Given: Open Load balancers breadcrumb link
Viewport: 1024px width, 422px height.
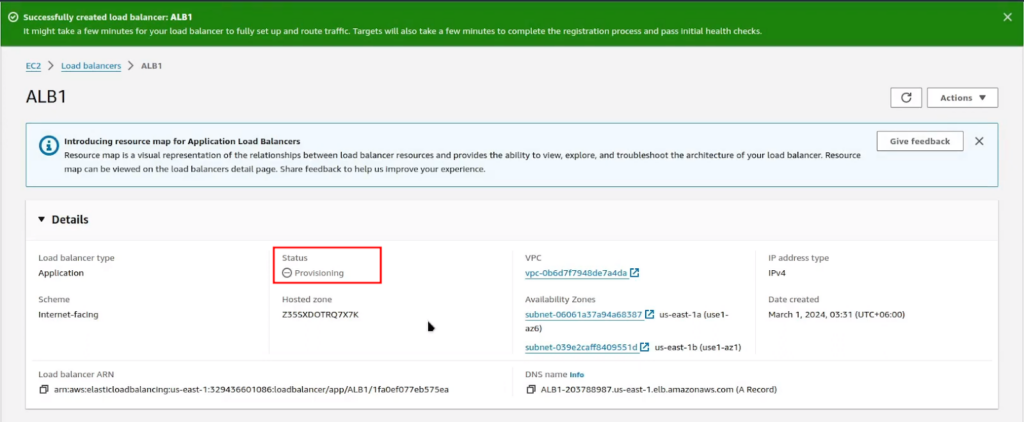Looking at the screenshot, I should (91, 66).
